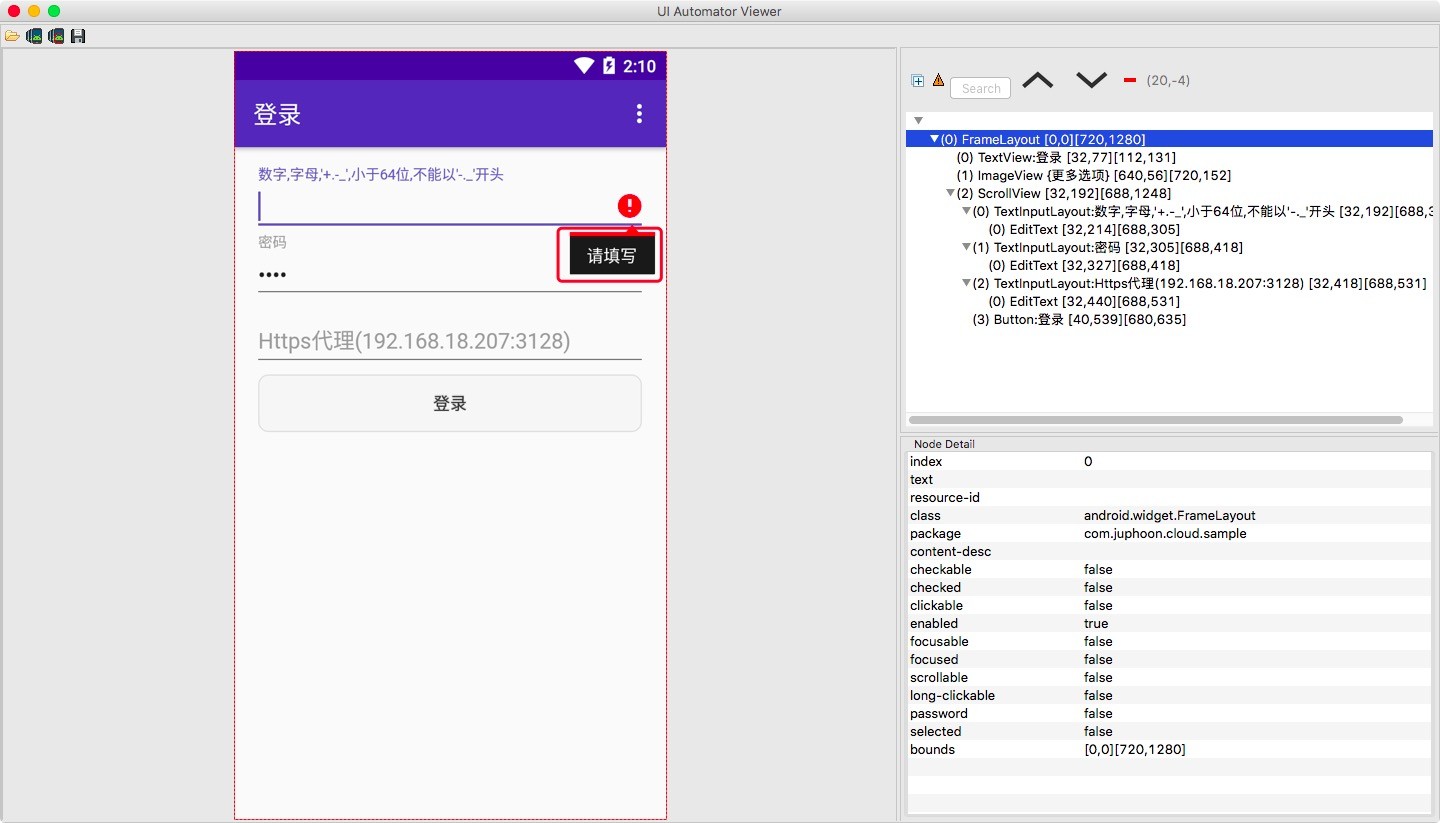Capture a compressed hierarchy with the second Android icon
1440x823 pixels.
click(x=56, y=36)
